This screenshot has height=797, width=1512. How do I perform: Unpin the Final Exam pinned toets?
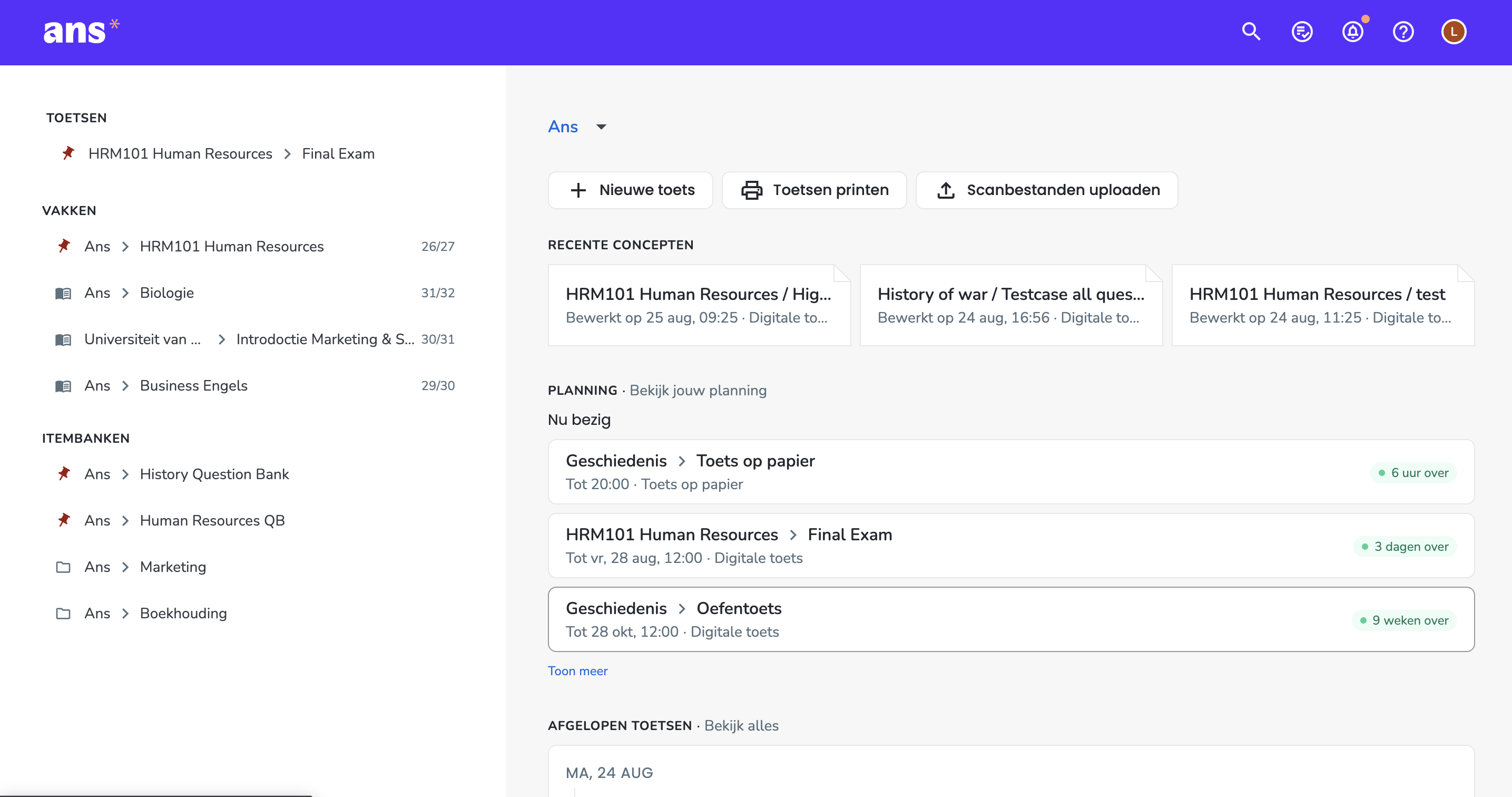coord(68,153)
